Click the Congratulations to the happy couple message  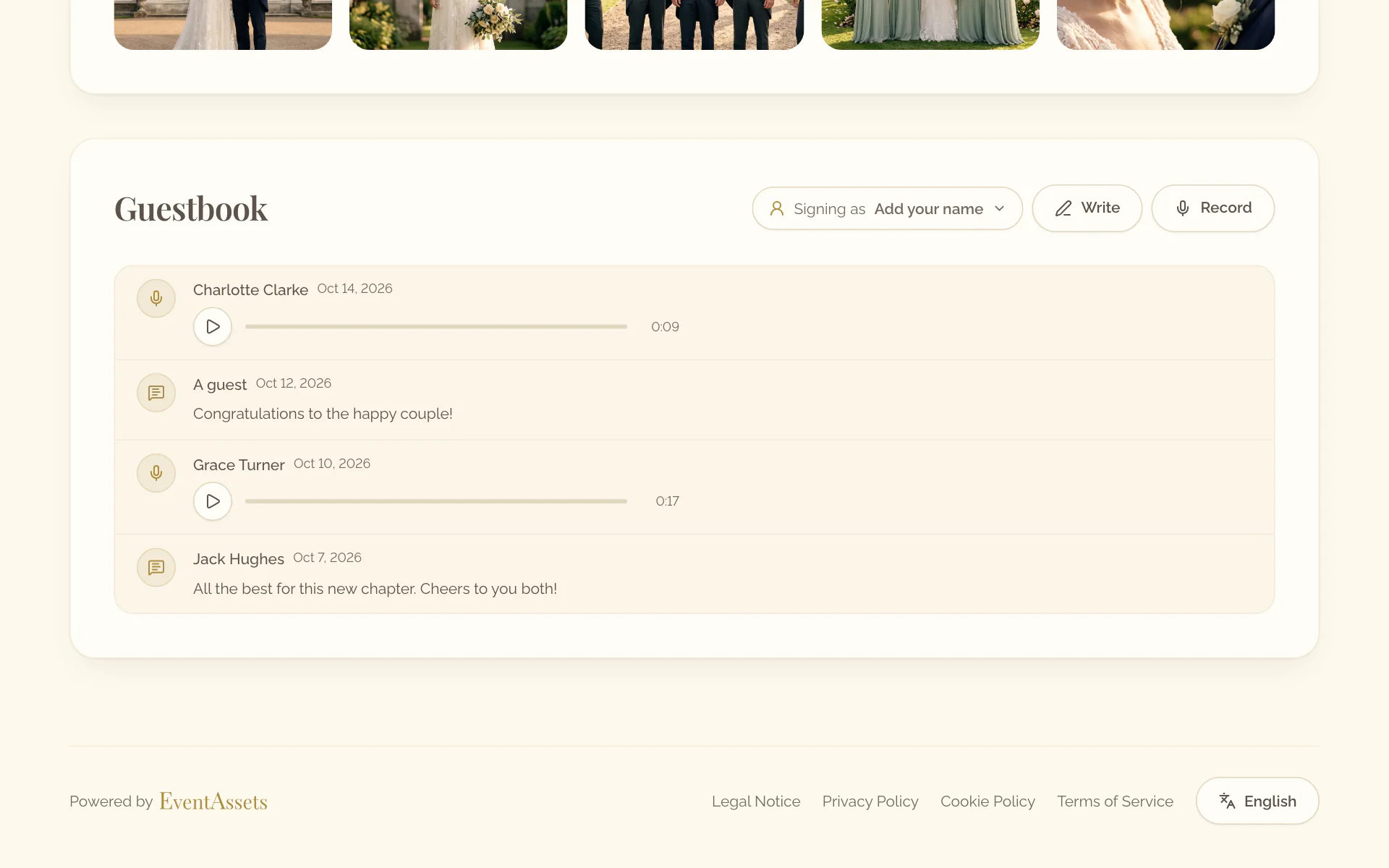click(x=323, y=414)
